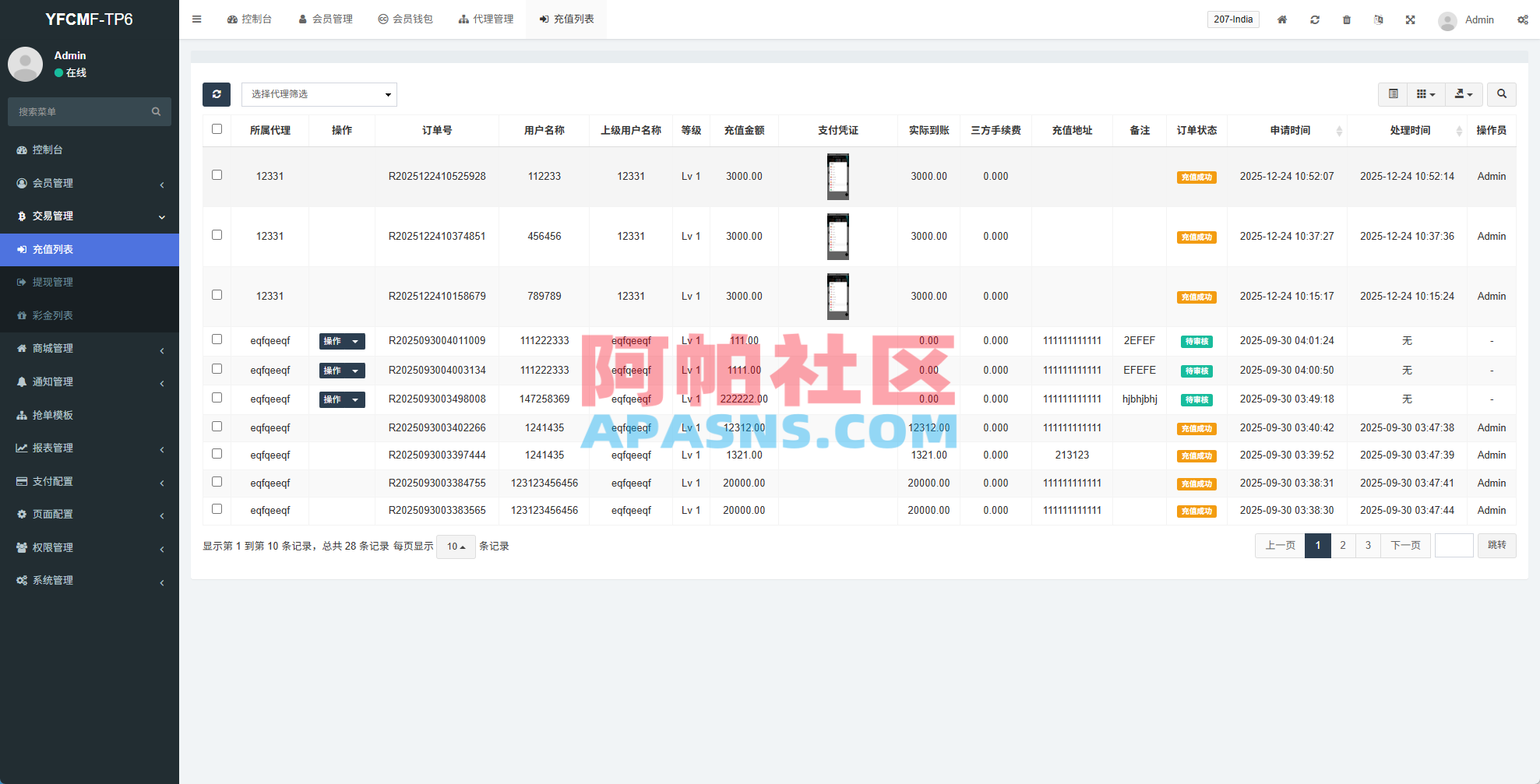Screen dimensions: 1540x784
Task: Check the row for order R2025093003402266
Action: [217, 427]
